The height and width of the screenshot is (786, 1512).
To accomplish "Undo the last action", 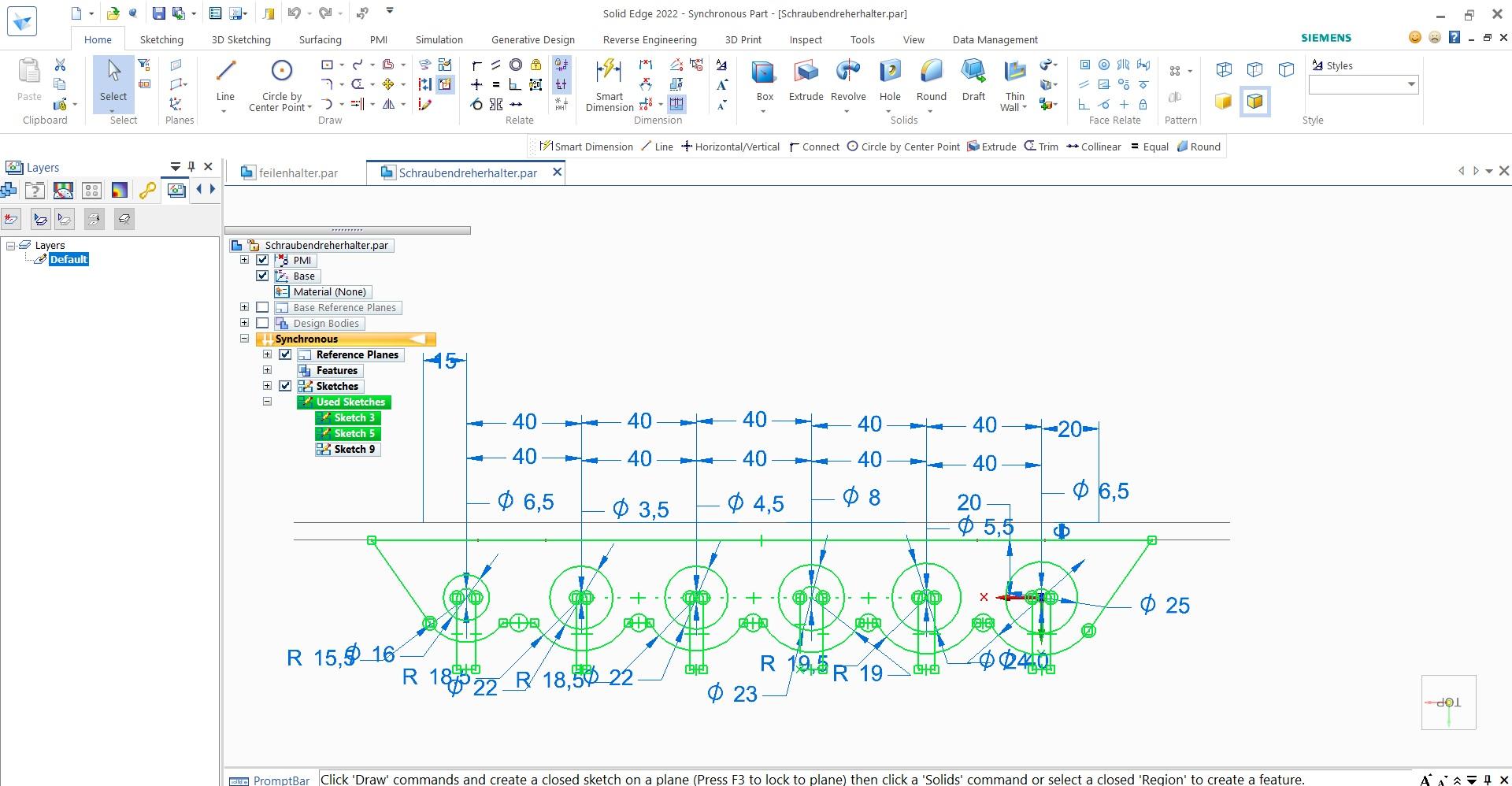I will click(295, 13).
